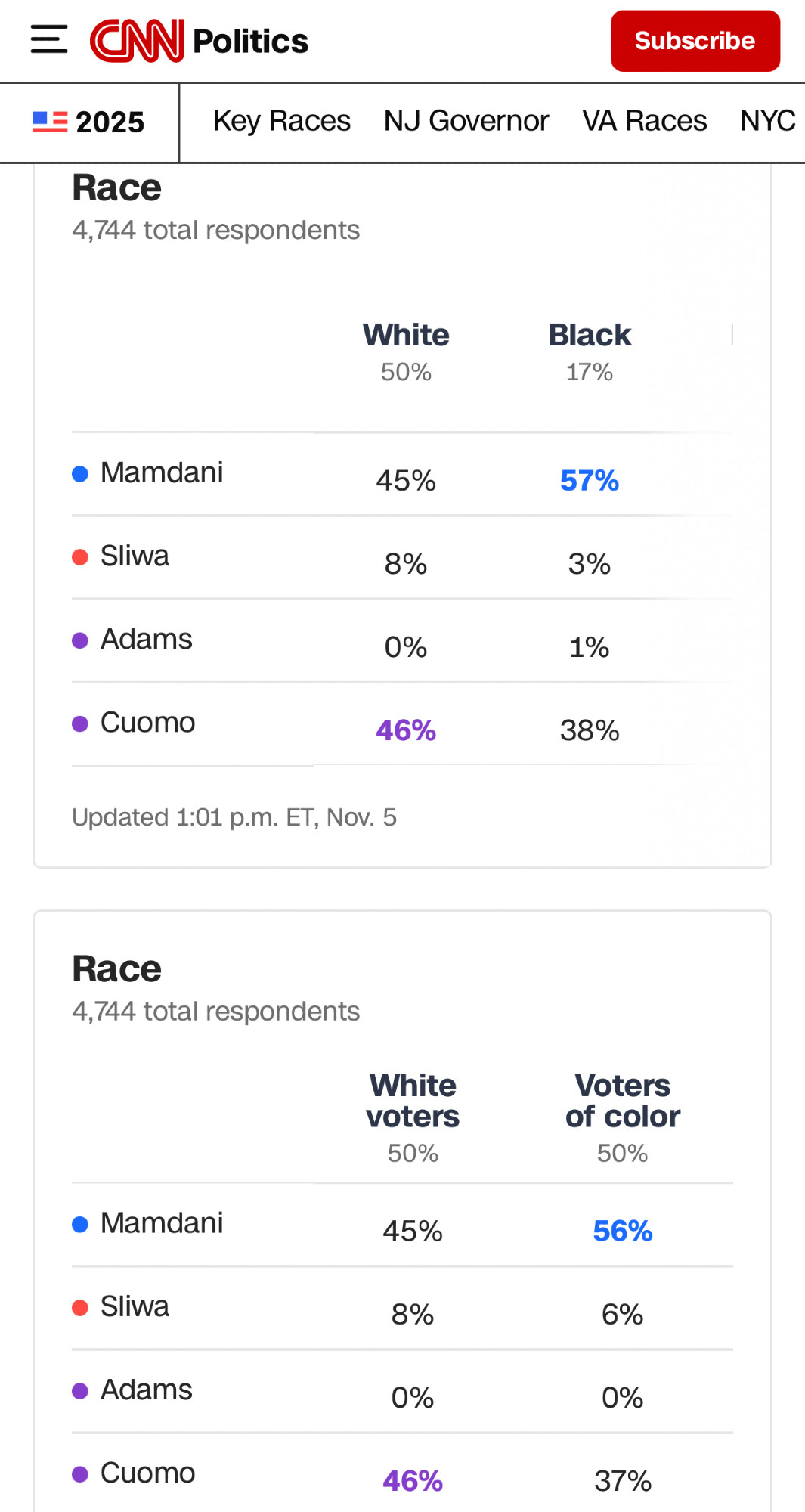This screenshot has height=1512, width=805.
Task: Go to the NJ Governor tab
Action: tap(466, 121)
